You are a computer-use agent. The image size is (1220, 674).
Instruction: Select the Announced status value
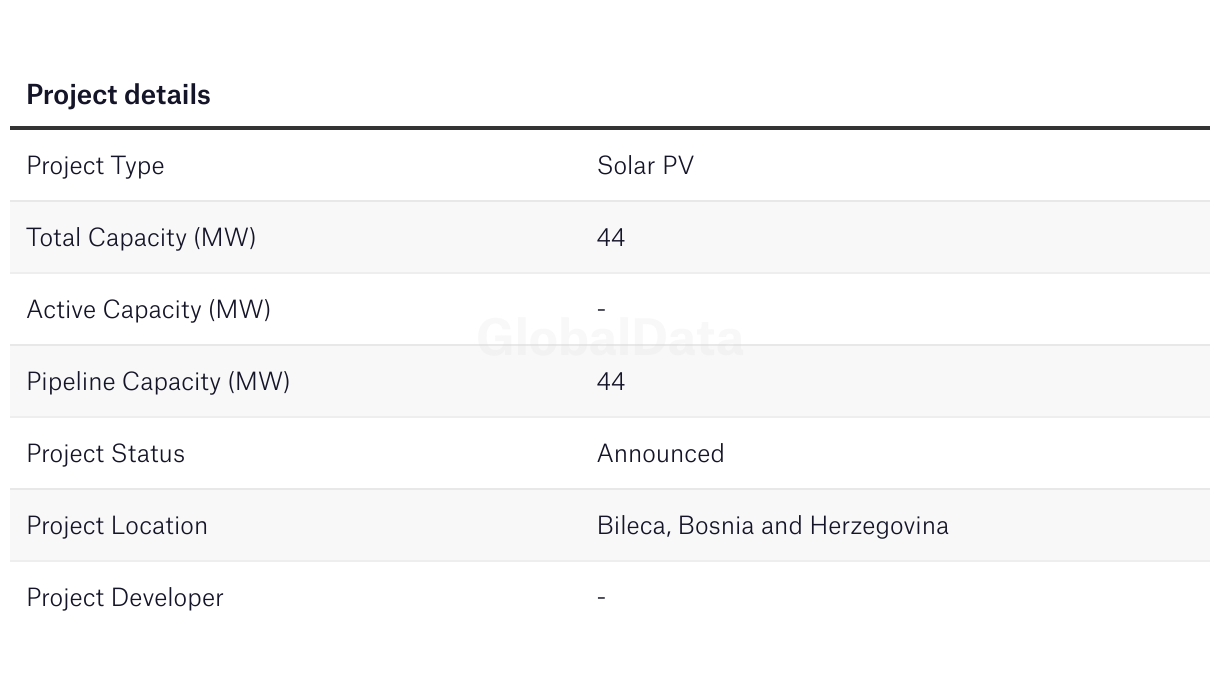click(x=660, y=454)
